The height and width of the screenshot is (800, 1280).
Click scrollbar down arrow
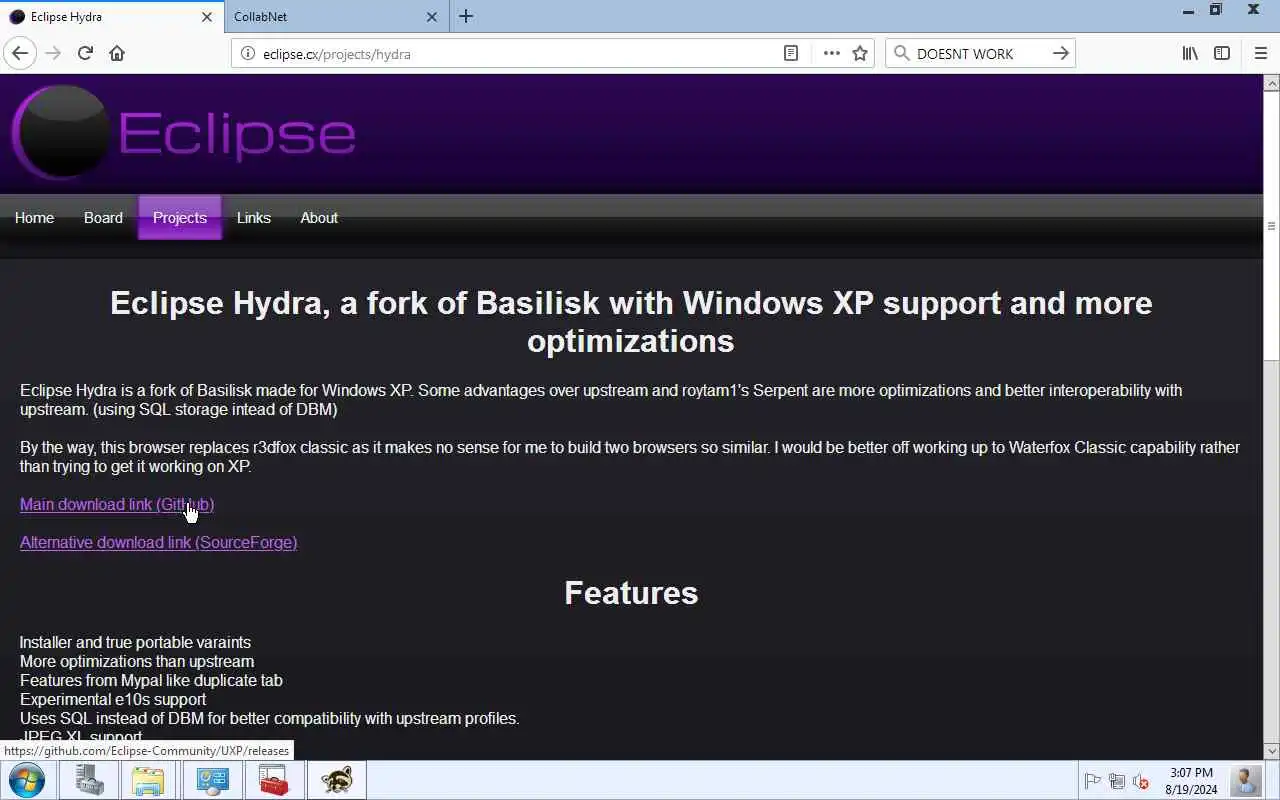tap(1272, 751)
